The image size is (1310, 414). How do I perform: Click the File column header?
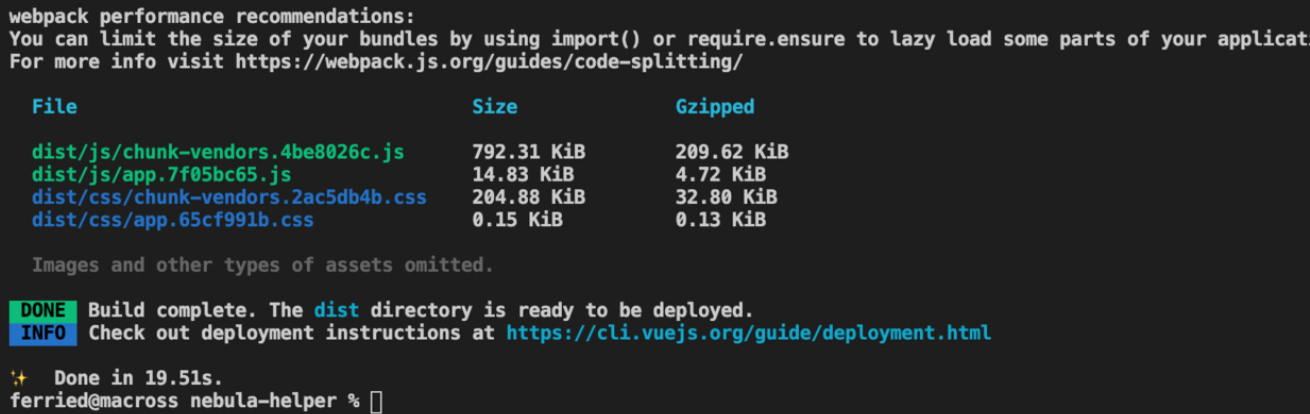pos(54,106)
